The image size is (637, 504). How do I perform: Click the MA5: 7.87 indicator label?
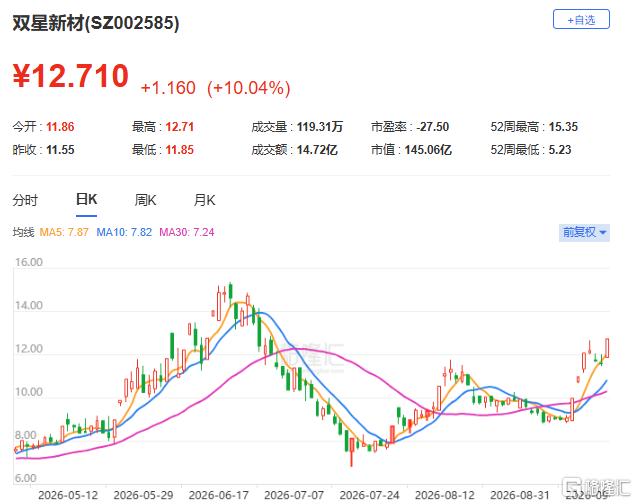pyautogui.click(x=64, y=232)
